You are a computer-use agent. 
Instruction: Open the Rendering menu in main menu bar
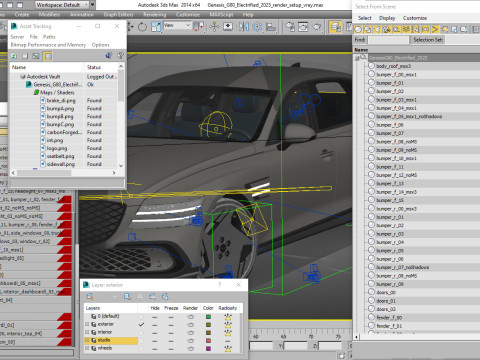click(x=155, y=15)
